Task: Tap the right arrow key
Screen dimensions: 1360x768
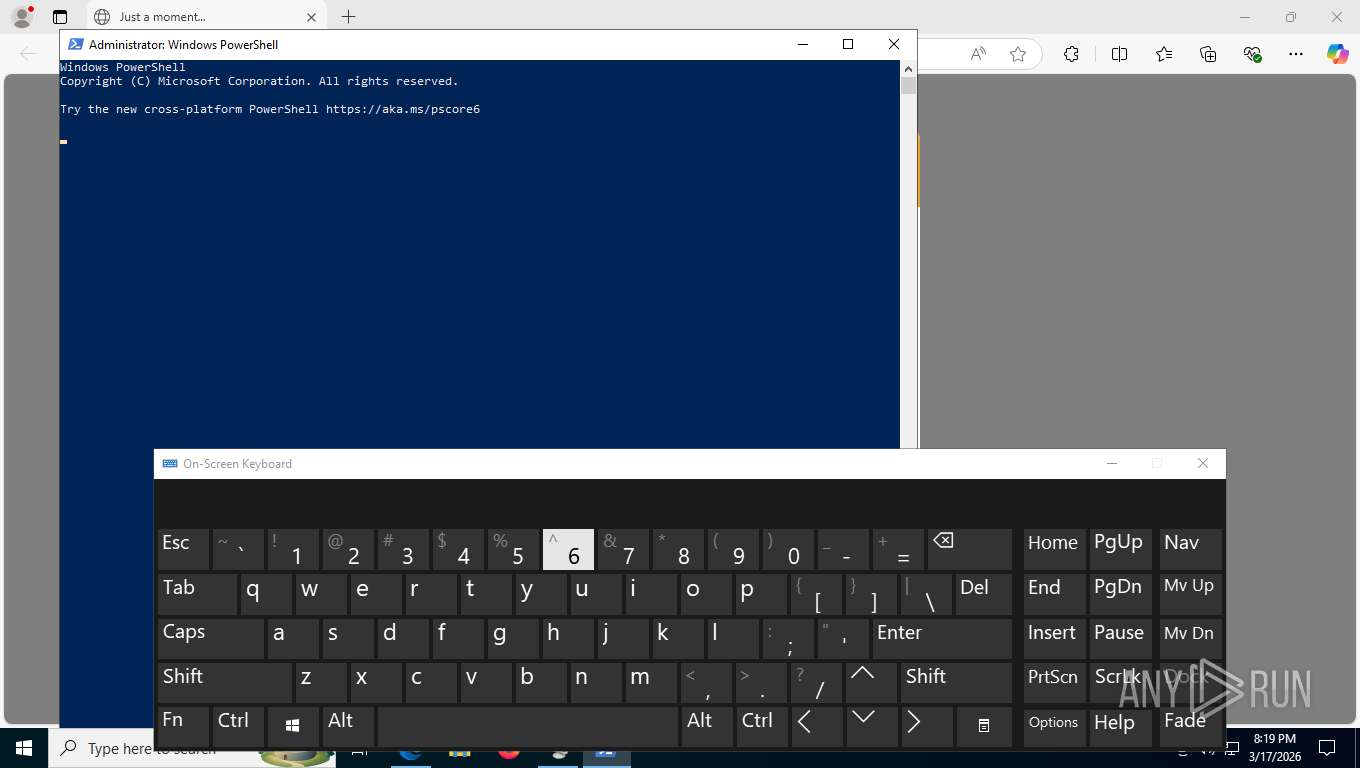Action: pos(926,727)
